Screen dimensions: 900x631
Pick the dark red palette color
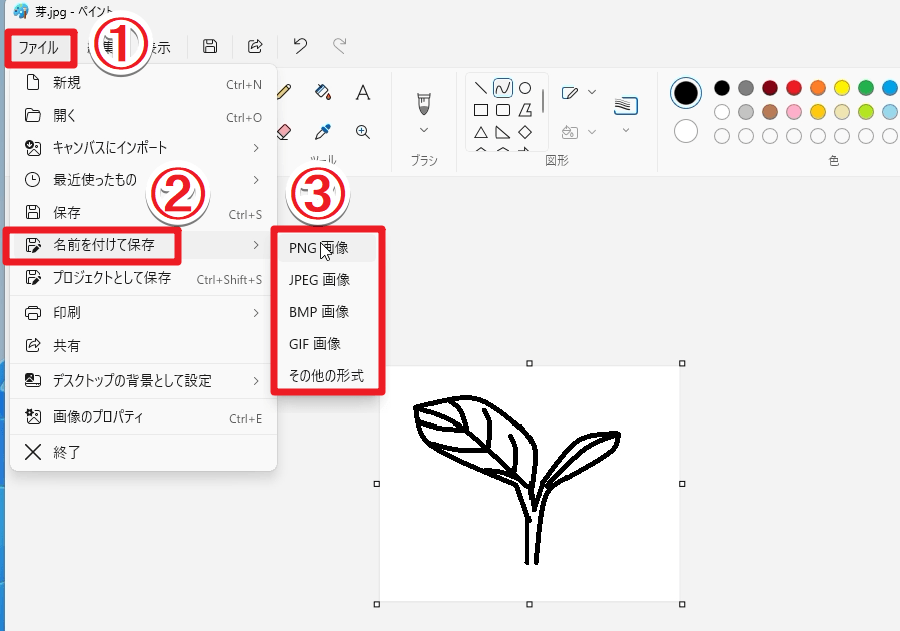pos(770,88)
